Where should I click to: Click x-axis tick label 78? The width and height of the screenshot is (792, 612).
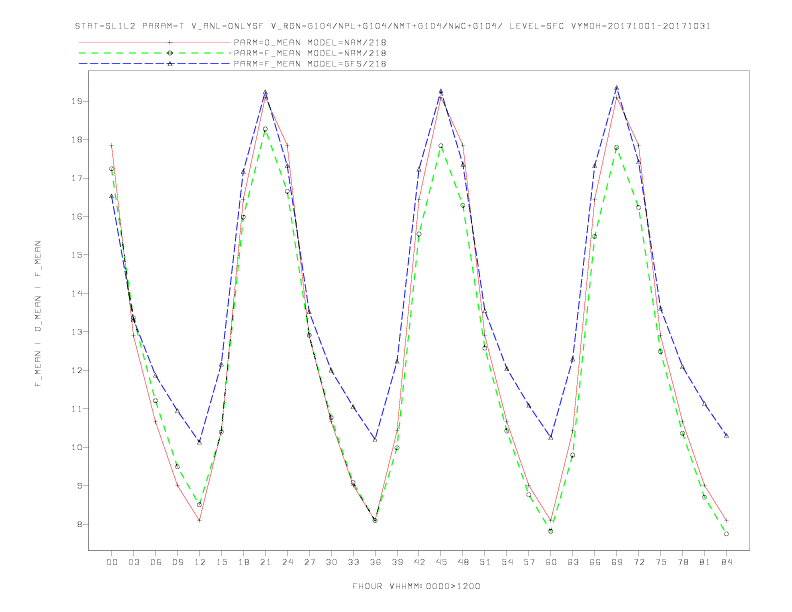tap(682, 562)
